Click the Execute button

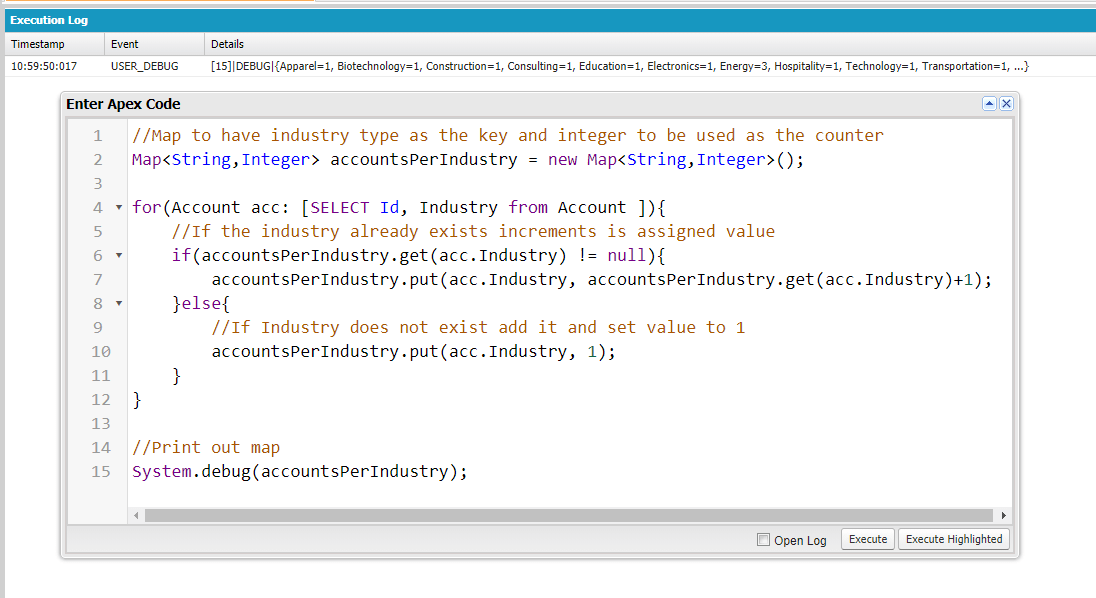(x=867, y=539)
